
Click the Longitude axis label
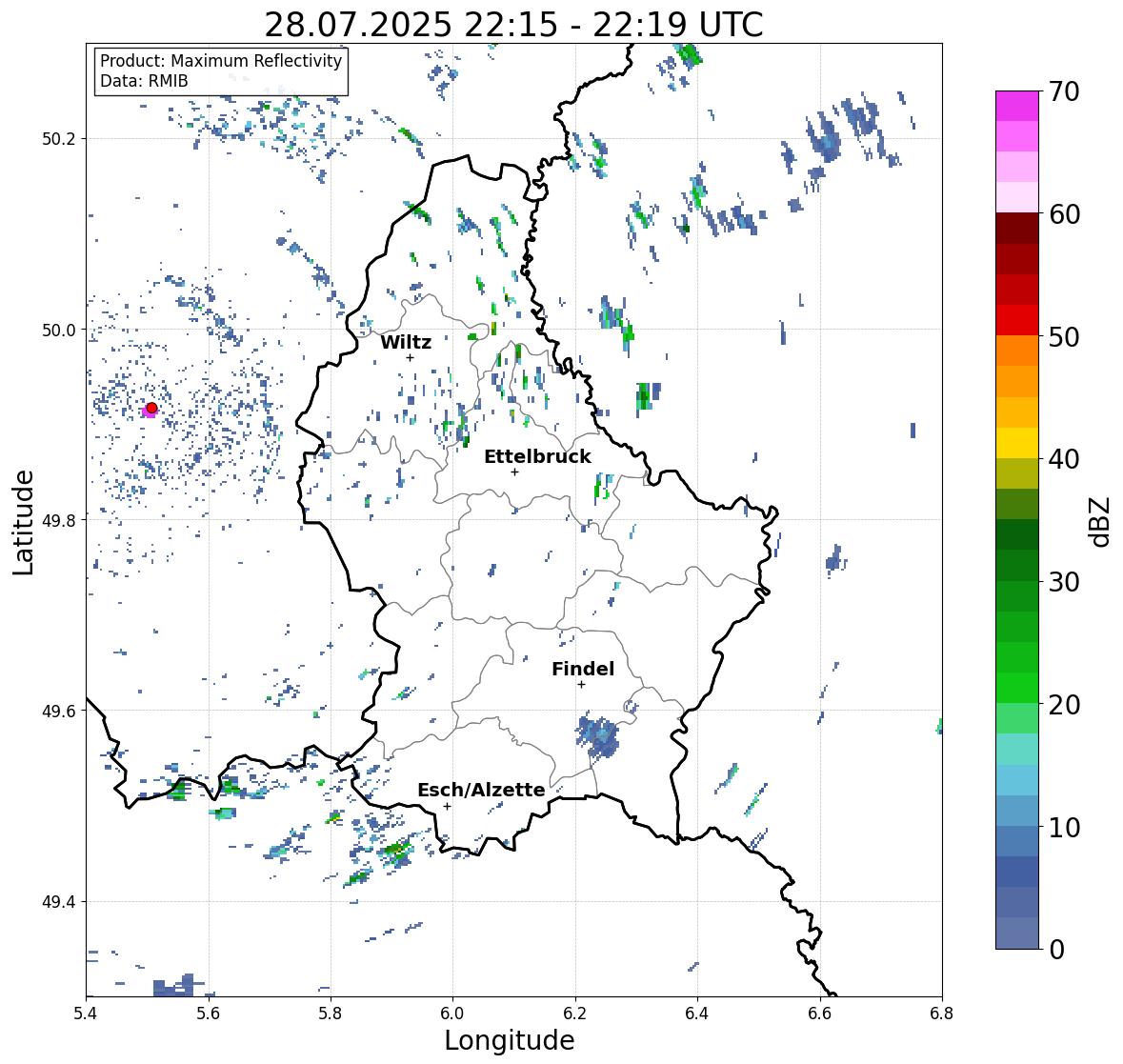[510, 1040]
